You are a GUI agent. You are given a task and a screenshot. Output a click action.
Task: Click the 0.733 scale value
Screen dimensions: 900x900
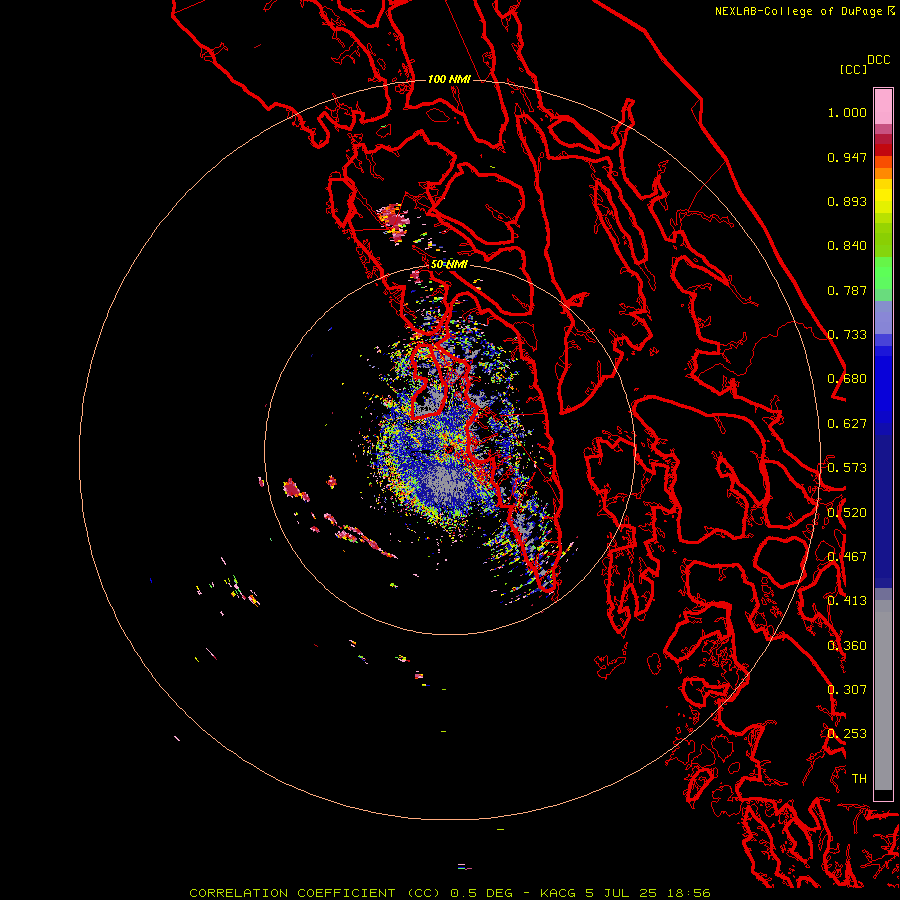point(847,335)
